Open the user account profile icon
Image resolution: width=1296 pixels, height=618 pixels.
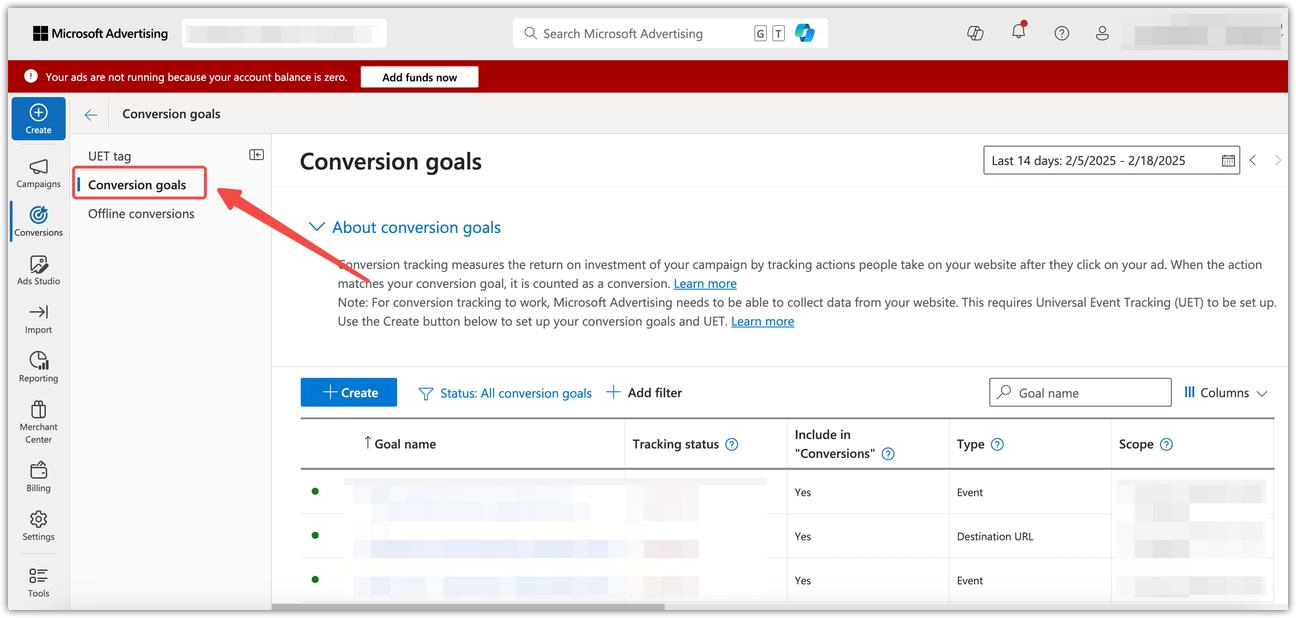click(1102, 33)
